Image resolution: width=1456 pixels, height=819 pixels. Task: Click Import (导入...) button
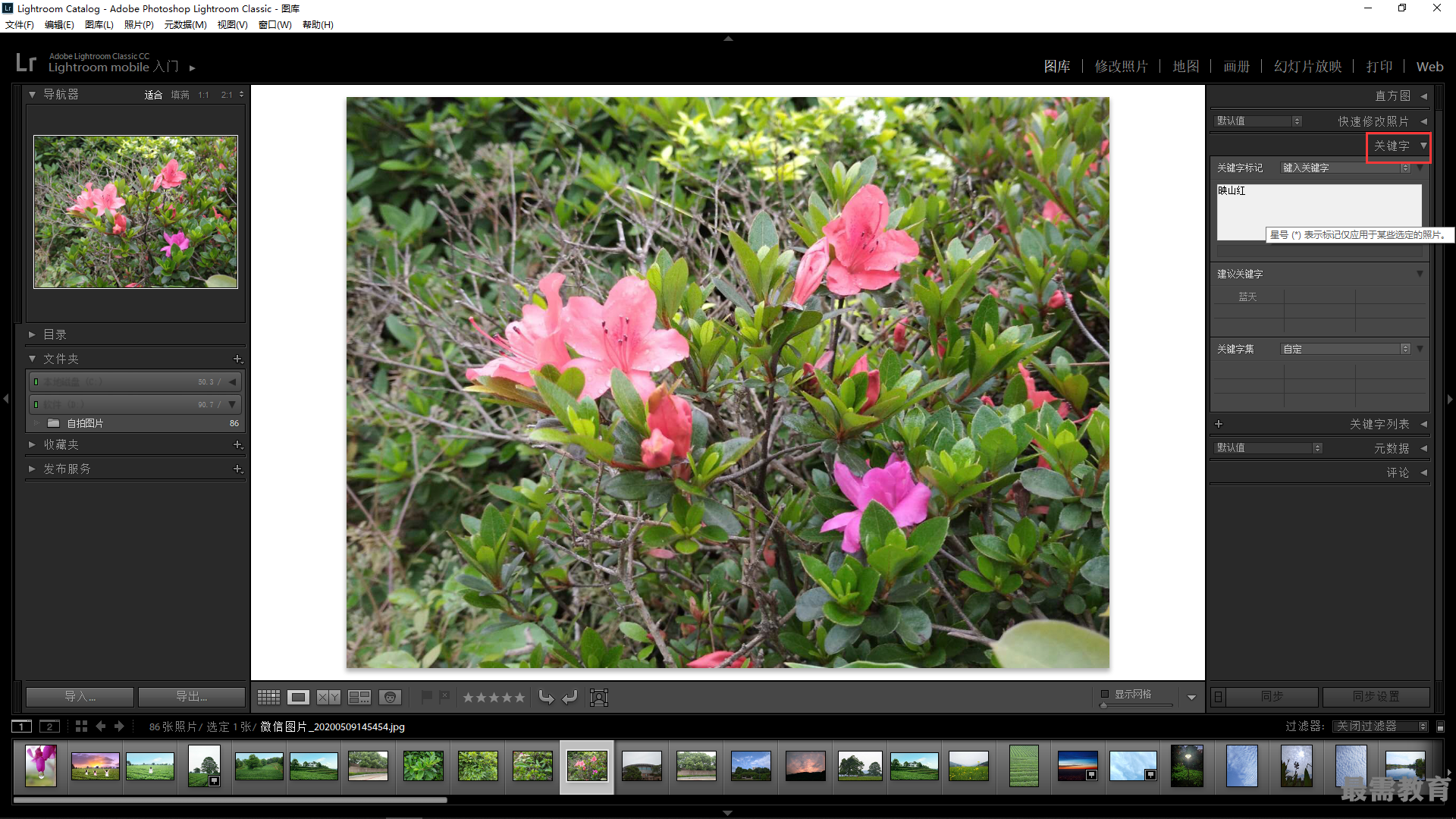pyautogui.click(x=80, y=696)
